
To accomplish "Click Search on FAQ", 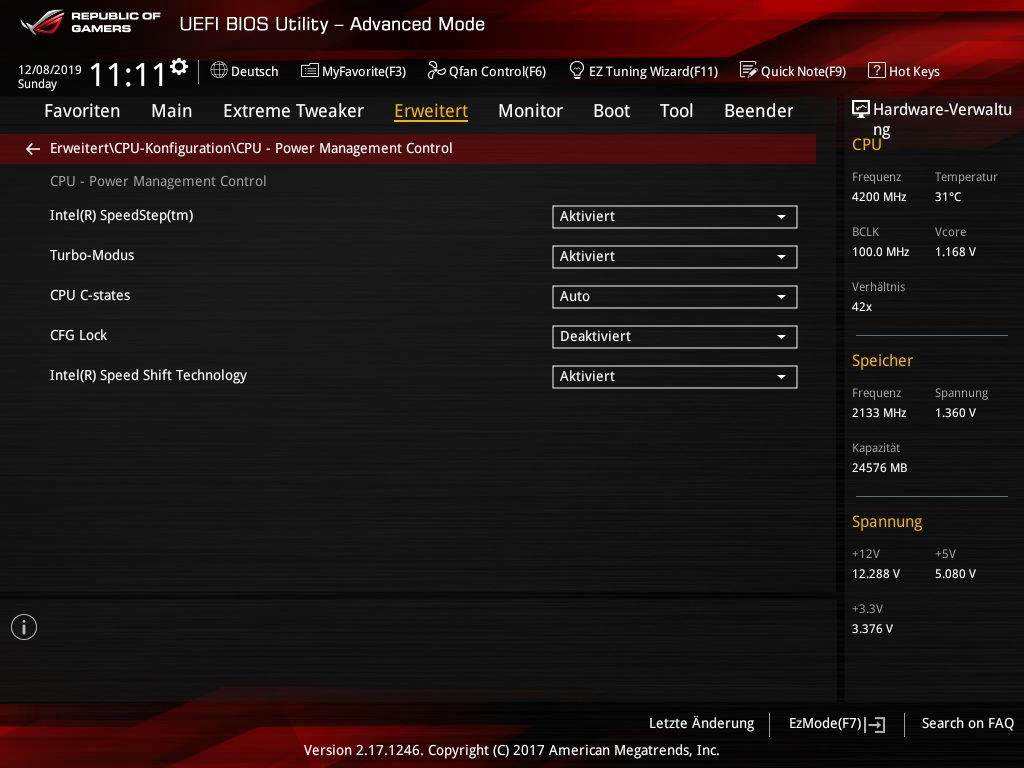I will pyautogui.click(x=968, y=723).
